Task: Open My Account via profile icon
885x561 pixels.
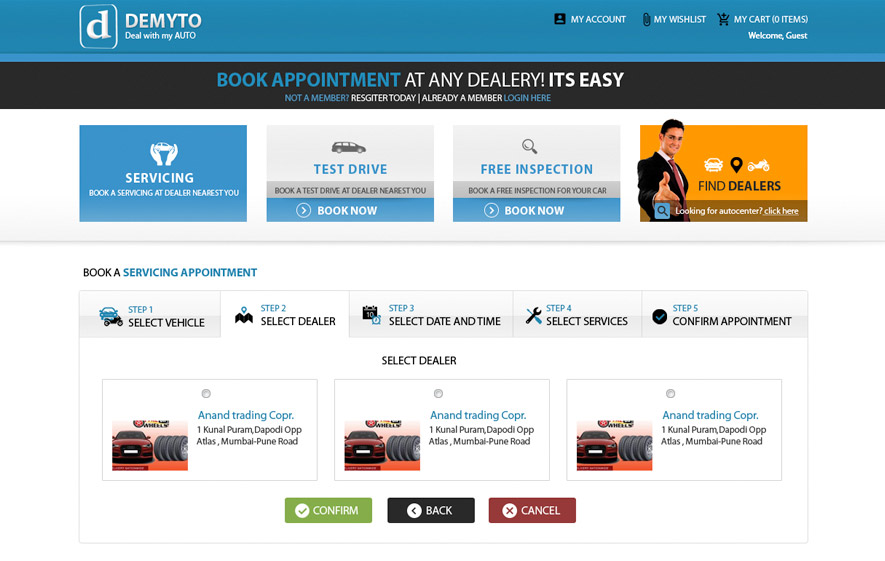Action: point(560,19)
